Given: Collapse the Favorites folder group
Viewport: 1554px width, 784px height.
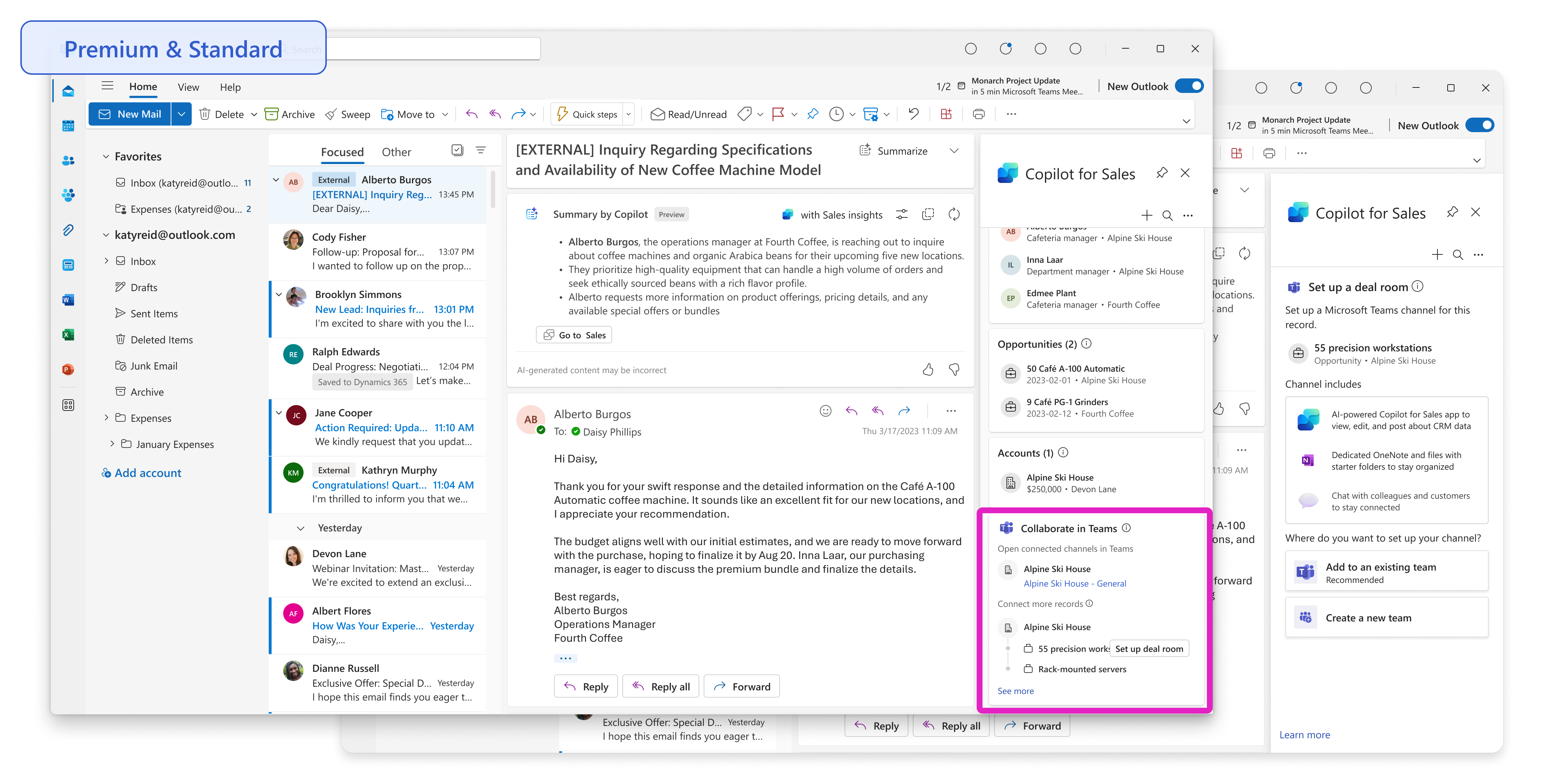Looking at the screenshot, I should point(106,157).
